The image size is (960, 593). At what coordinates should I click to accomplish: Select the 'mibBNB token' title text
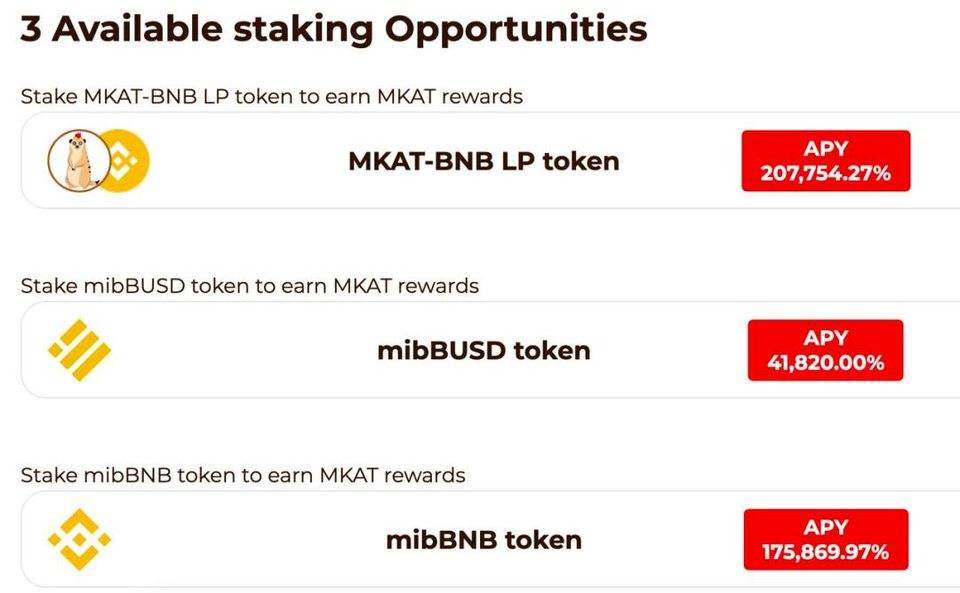(x=484, y=540)
